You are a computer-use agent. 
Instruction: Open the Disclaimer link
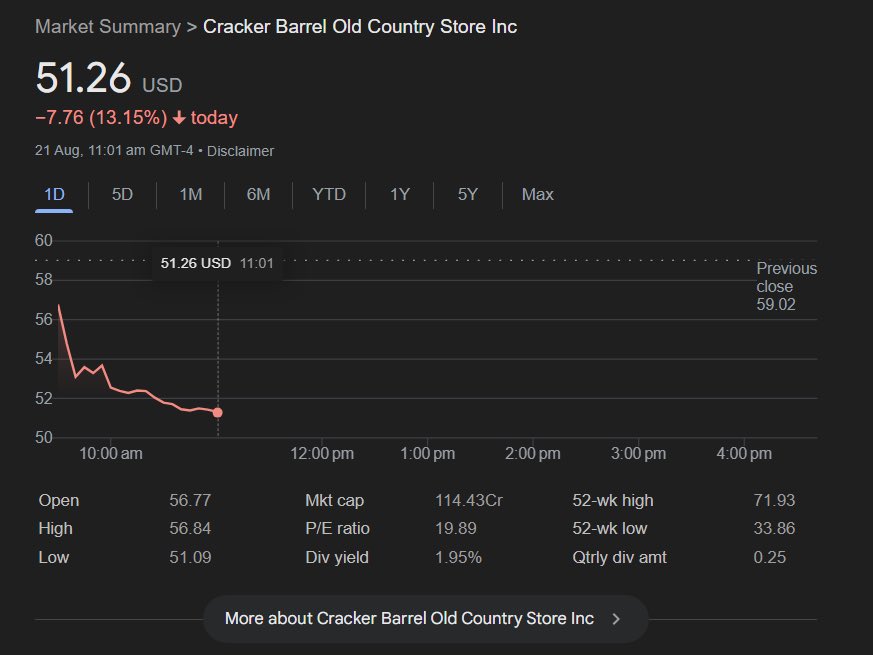[240, 151]
